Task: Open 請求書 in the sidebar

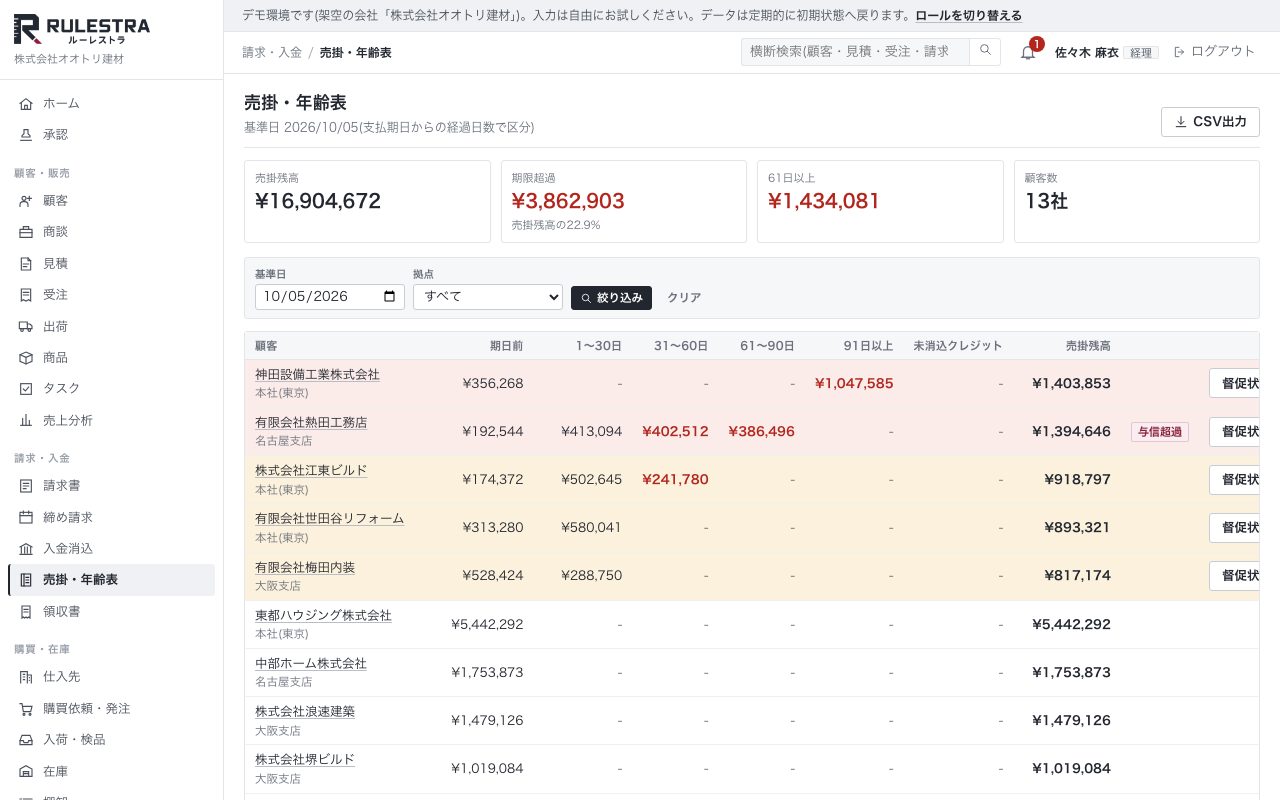Action: click(x=111, y=485)
